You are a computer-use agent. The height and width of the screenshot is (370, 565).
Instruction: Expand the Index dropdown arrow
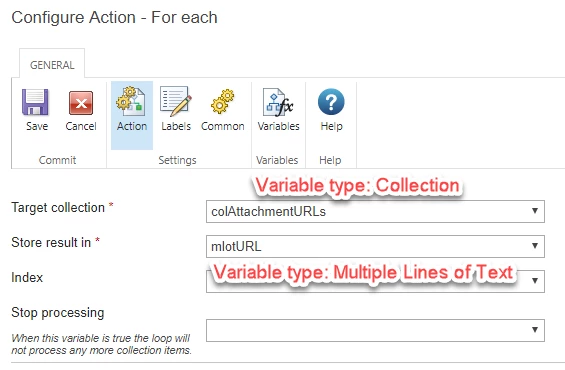[535, 281]
